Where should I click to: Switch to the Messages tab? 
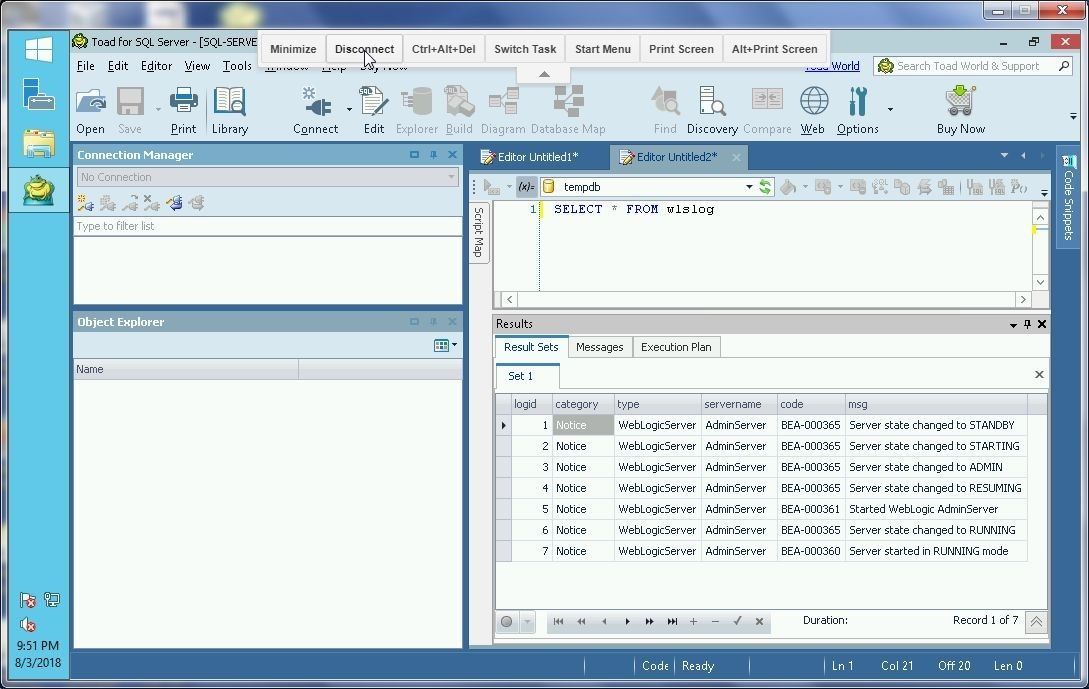coord(599,347)
